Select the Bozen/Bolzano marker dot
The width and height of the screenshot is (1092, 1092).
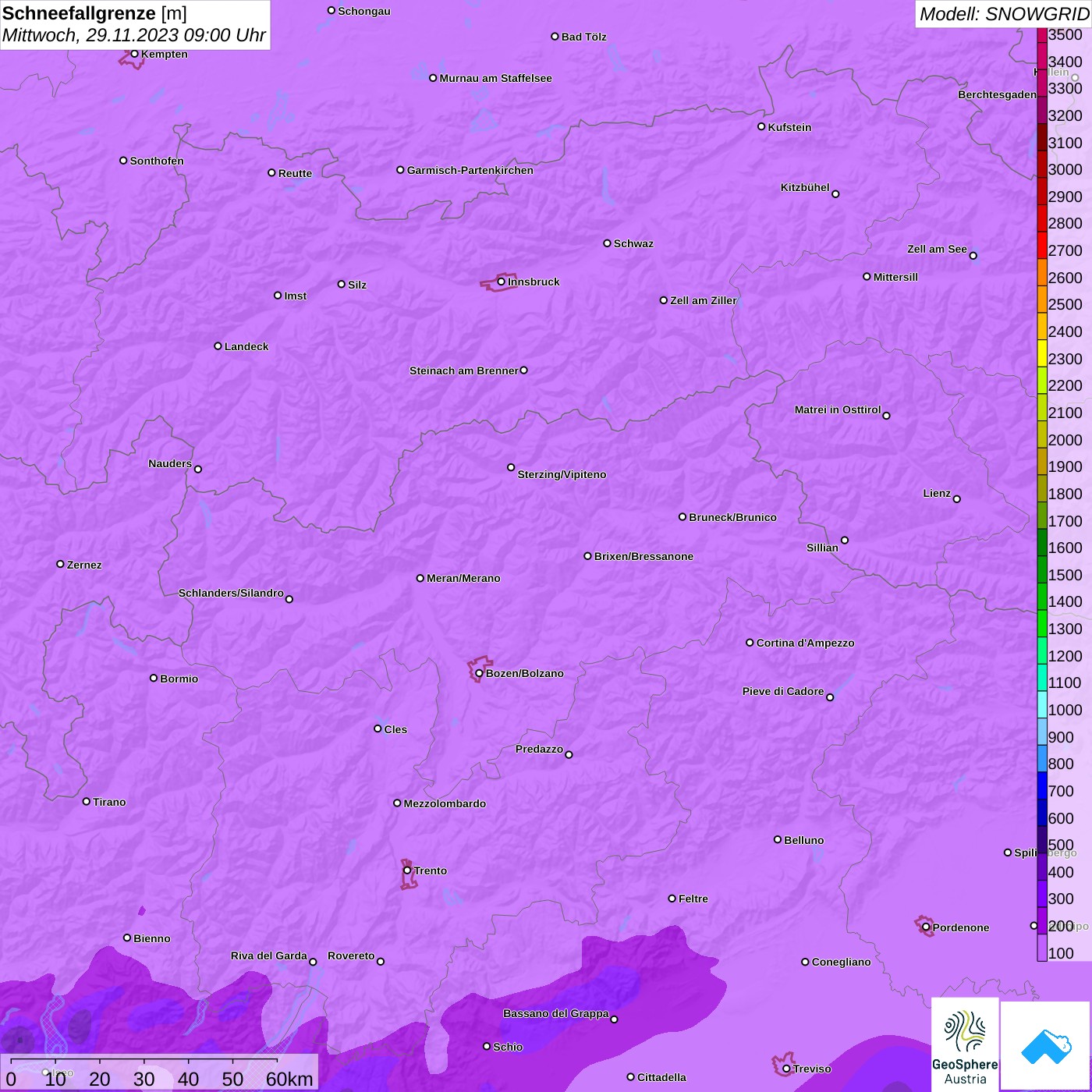tap(479, 673)
